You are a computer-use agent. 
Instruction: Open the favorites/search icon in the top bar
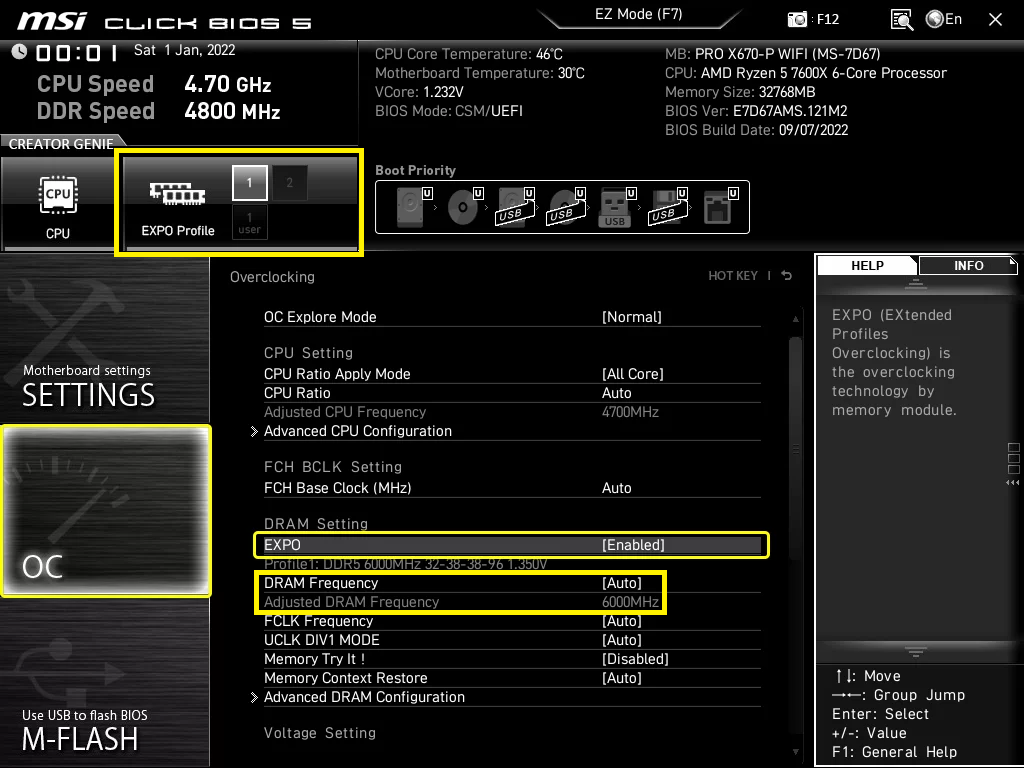(901, 19)
